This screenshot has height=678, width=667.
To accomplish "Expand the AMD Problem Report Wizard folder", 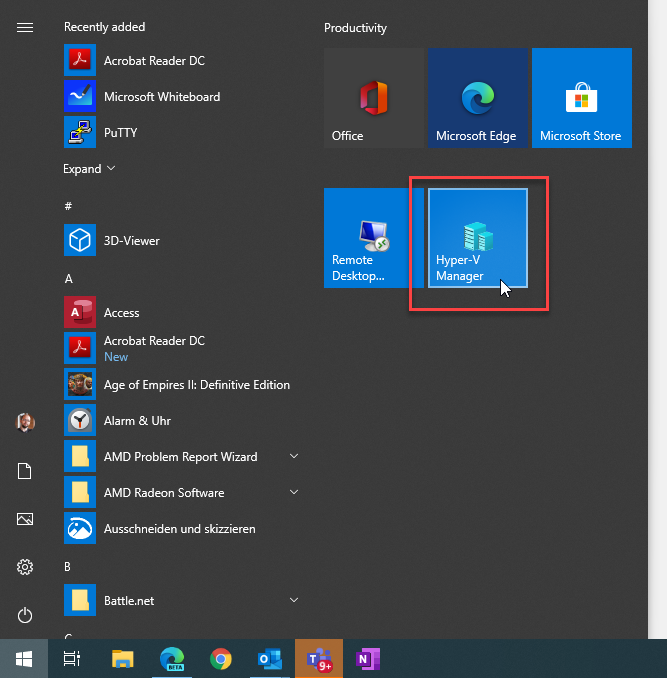I will 182,456.
